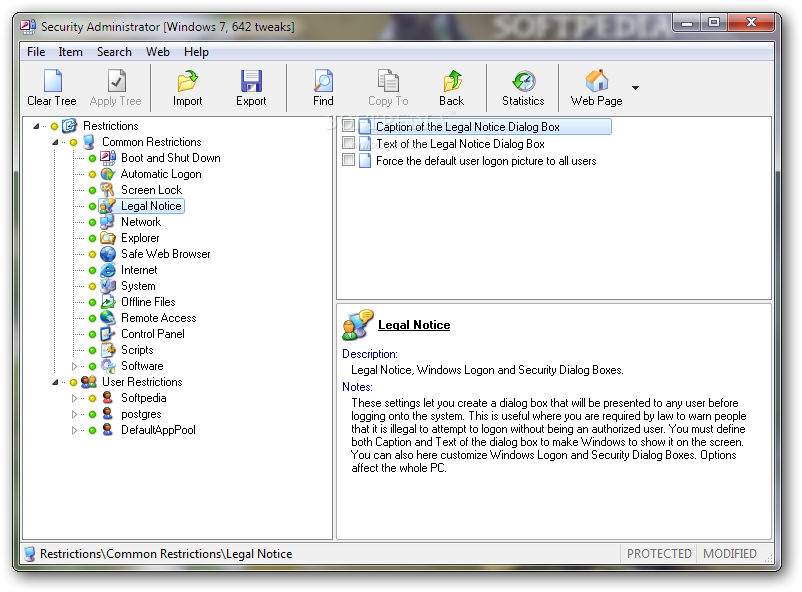This screenshot has width=802, height=592.
Task: Click the Internet Explorer icon in tree
Action: [108, 270]
